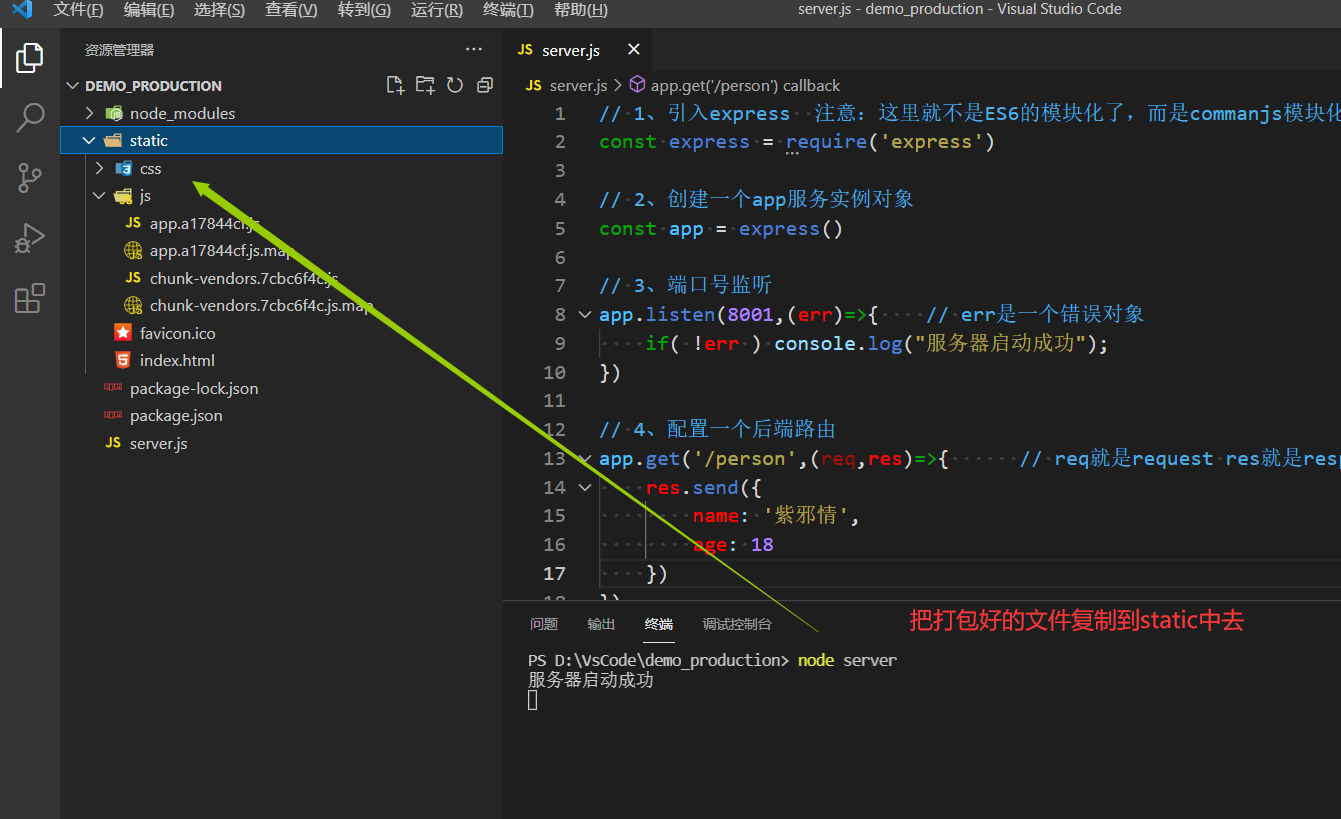Click the age value 18 in code

pyautogui.click(x=762, y=545)
